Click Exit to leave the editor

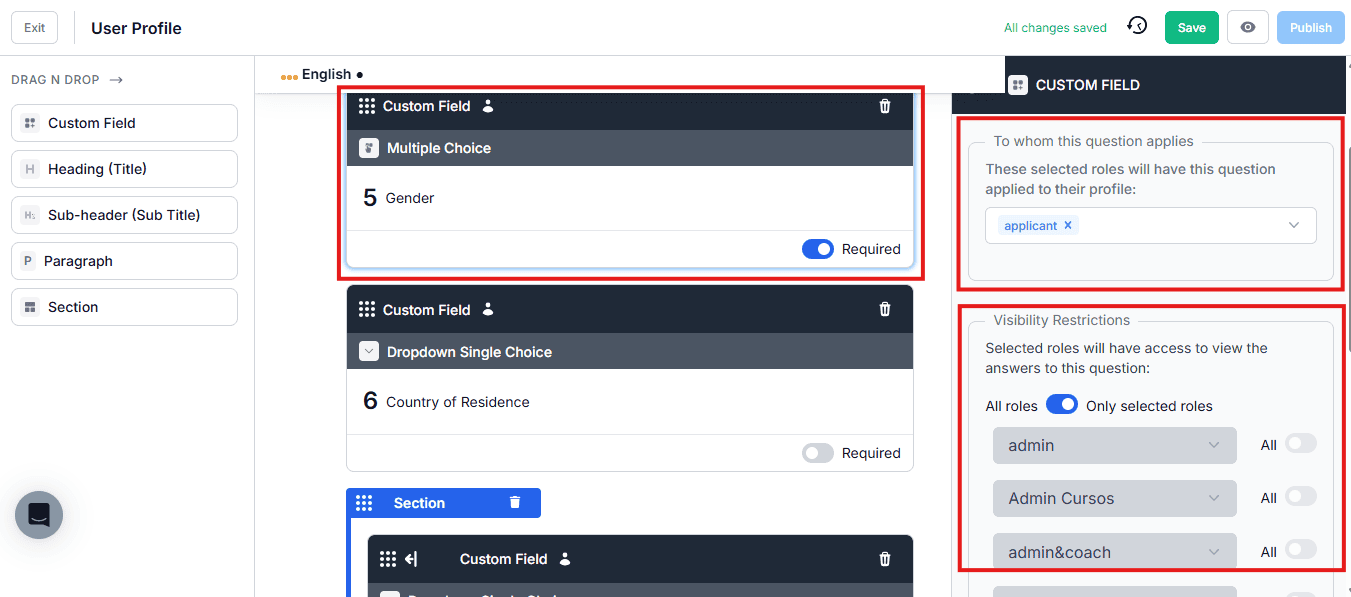[34, 27]
